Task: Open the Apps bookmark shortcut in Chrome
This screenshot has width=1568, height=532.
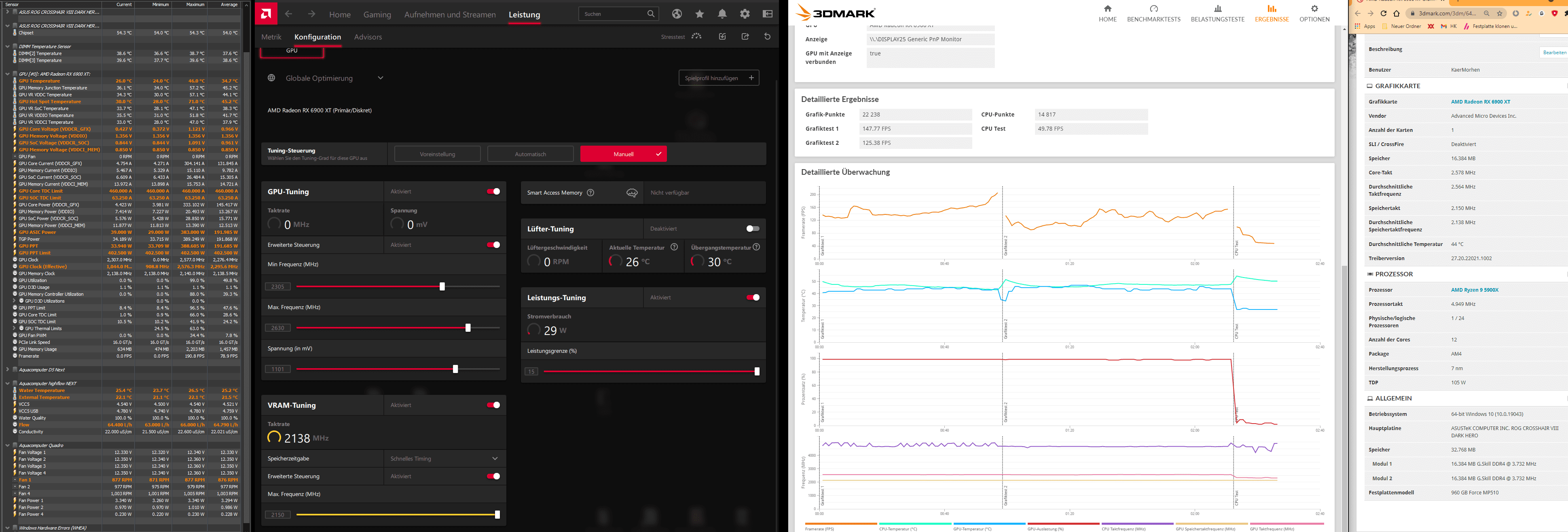Action: [x=1365, y=26]
